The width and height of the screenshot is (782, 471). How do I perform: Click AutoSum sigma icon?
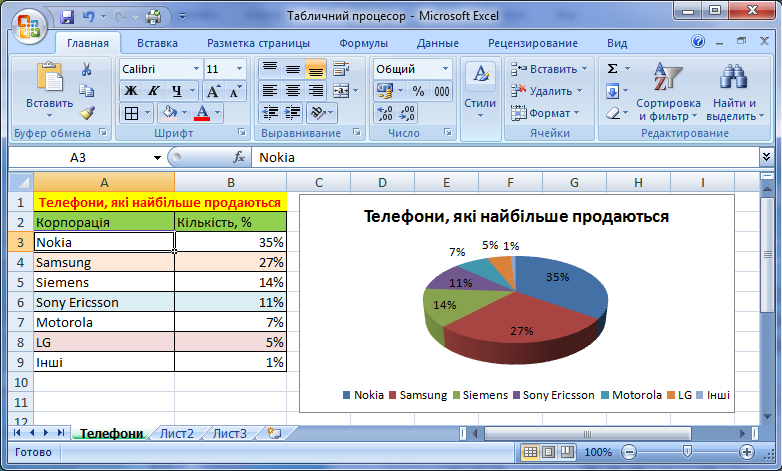click(x=613, y=69)
